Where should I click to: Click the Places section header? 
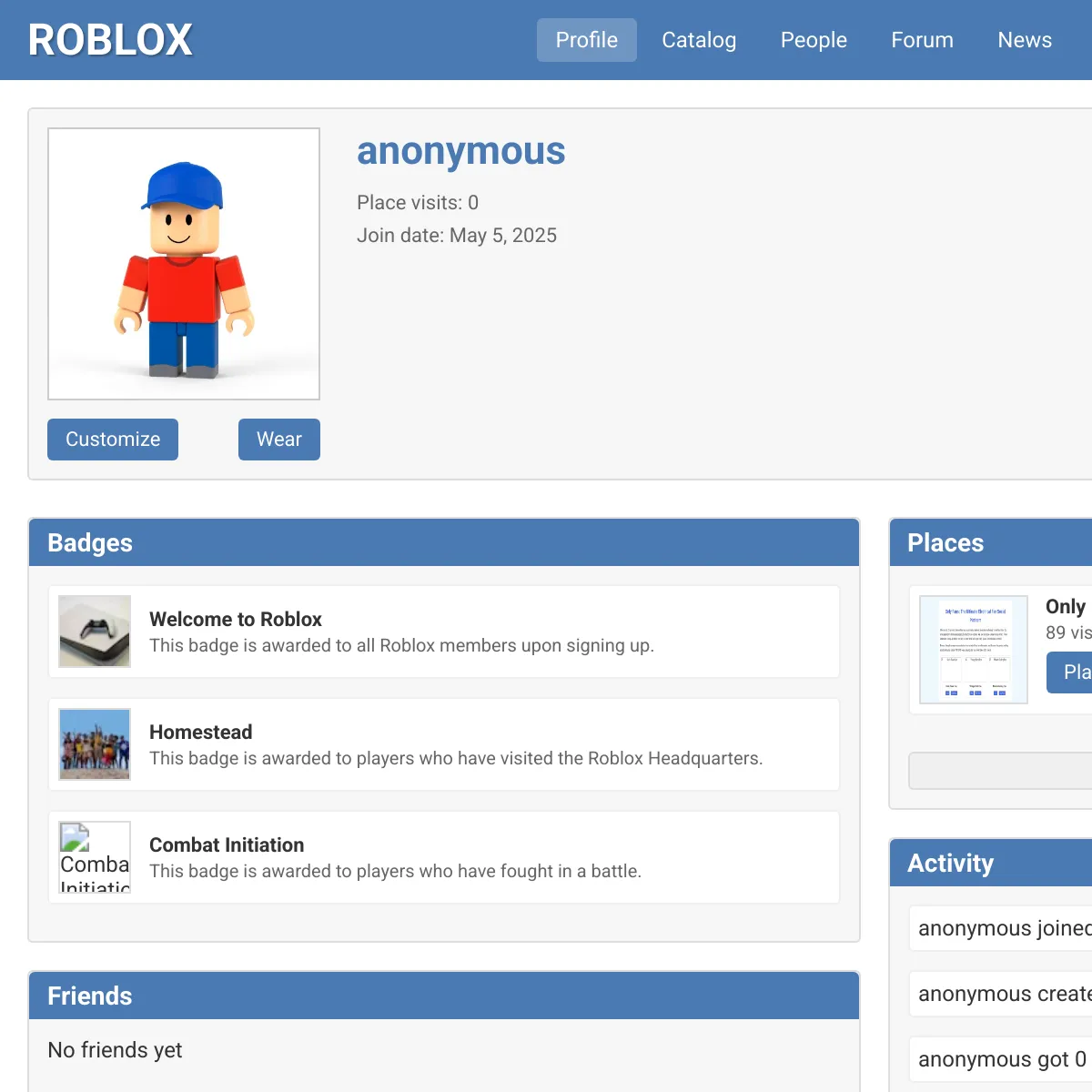point(990,542)
